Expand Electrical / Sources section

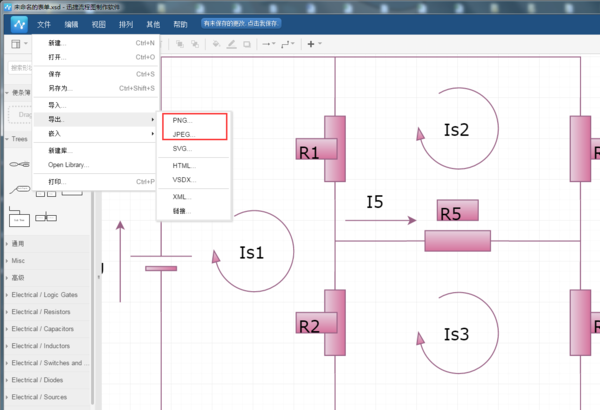tap(48, 397)
